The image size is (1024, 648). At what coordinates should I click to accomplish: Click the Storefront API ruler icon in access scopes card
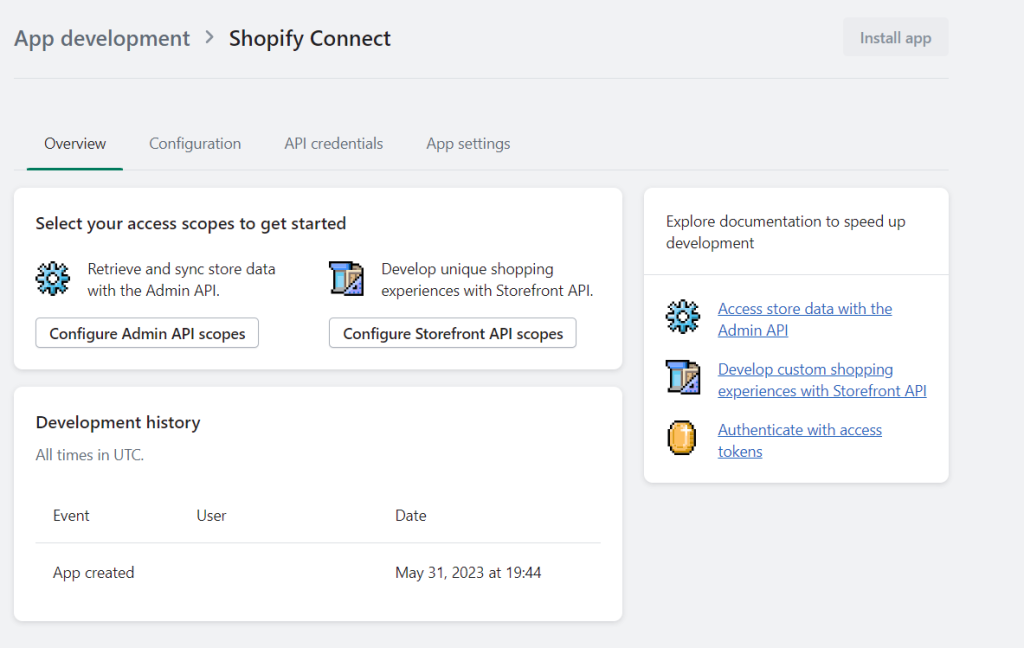346,279
